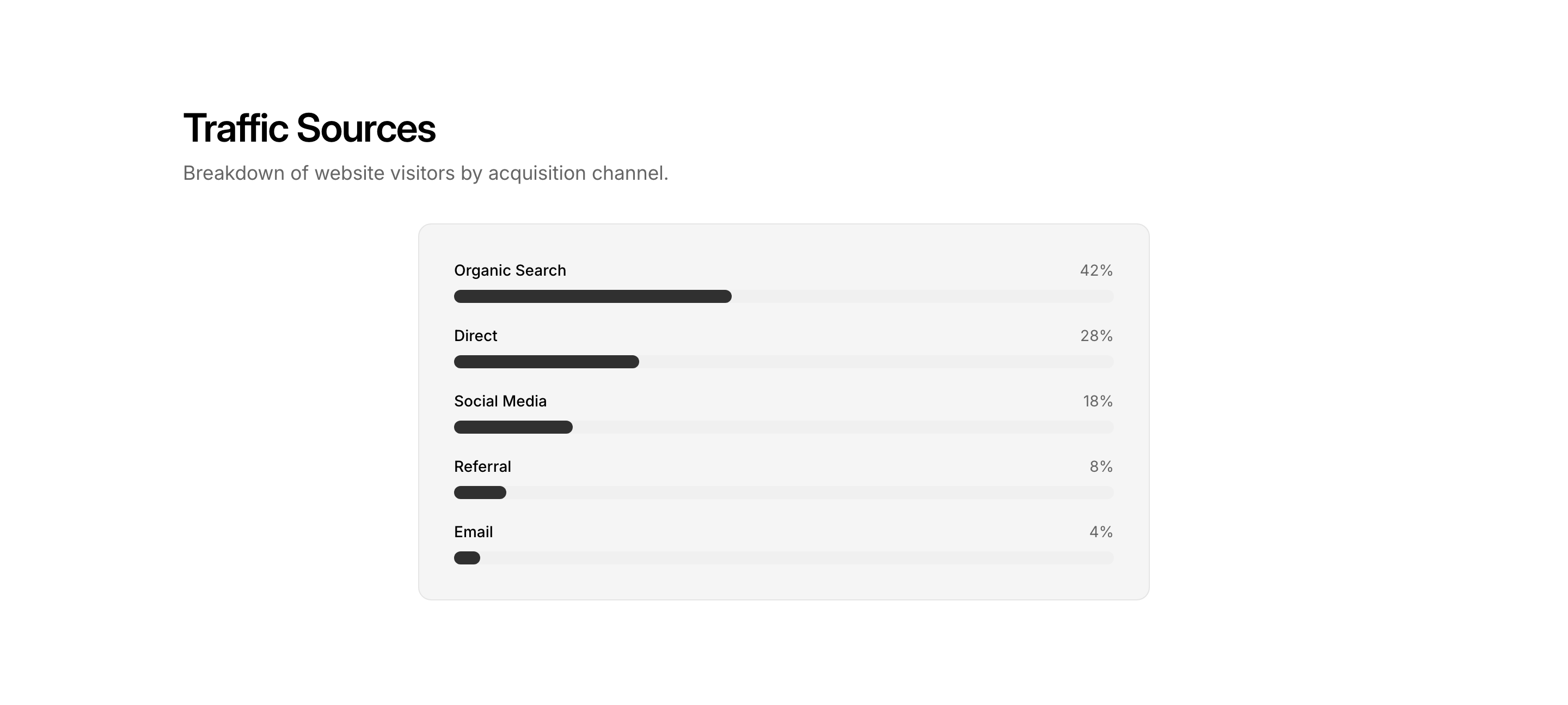
Task: Click the 4% value for Email
Action: tap(1100, 532)
